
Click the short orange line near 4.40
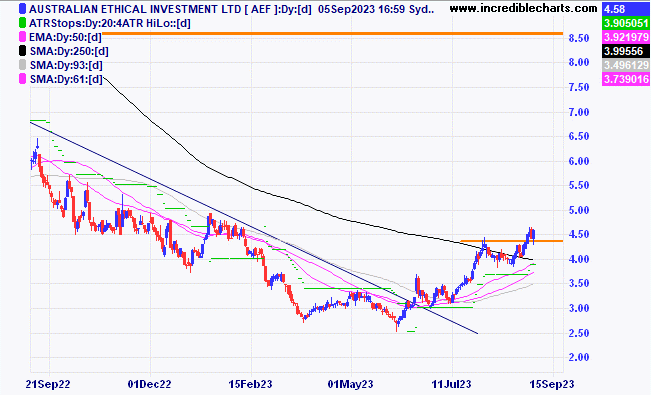pos(512,241)
